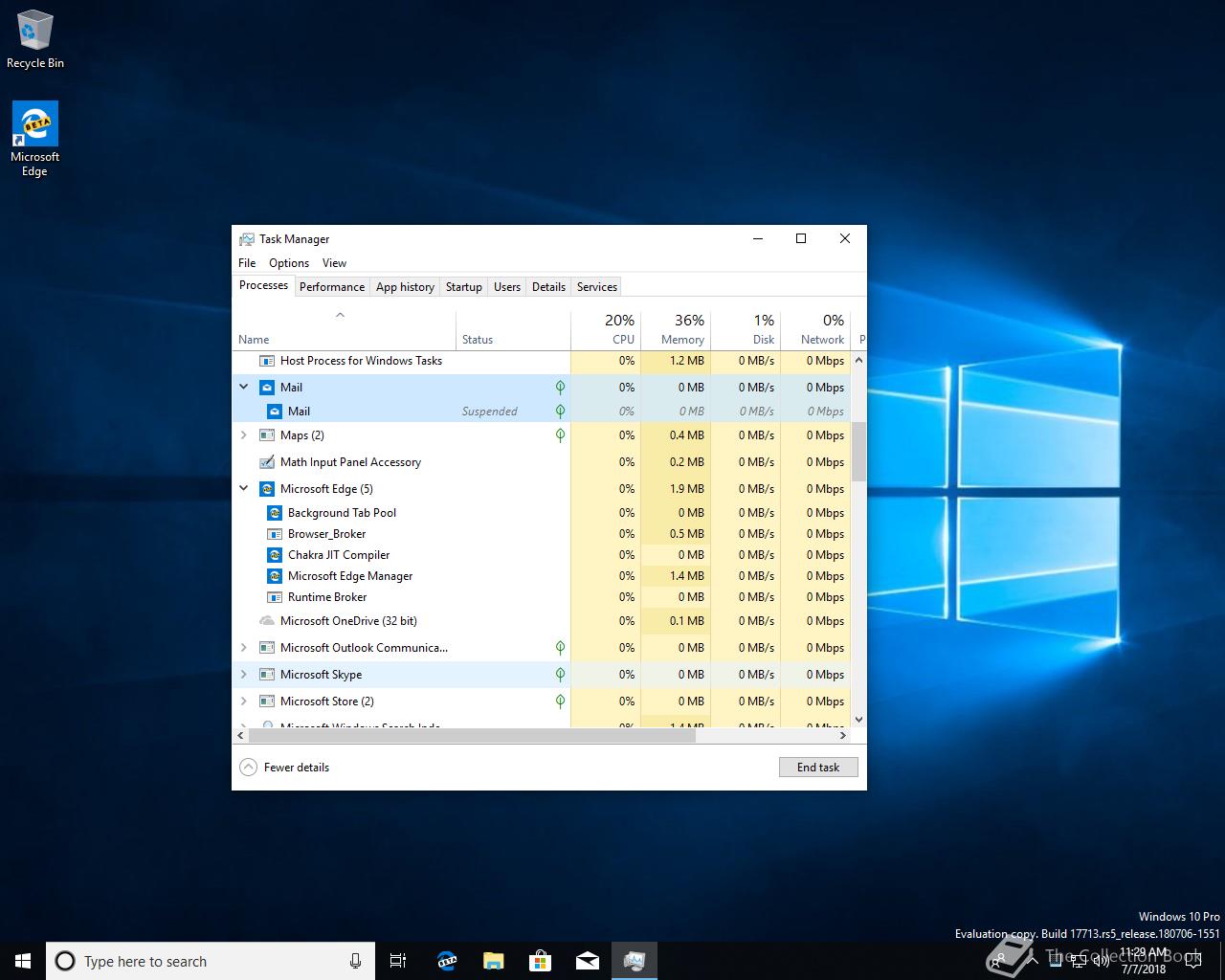Screen dimensions: 1225x980
Task: Click the green leaf icon on Mail row
Action: tap(560, 388)
